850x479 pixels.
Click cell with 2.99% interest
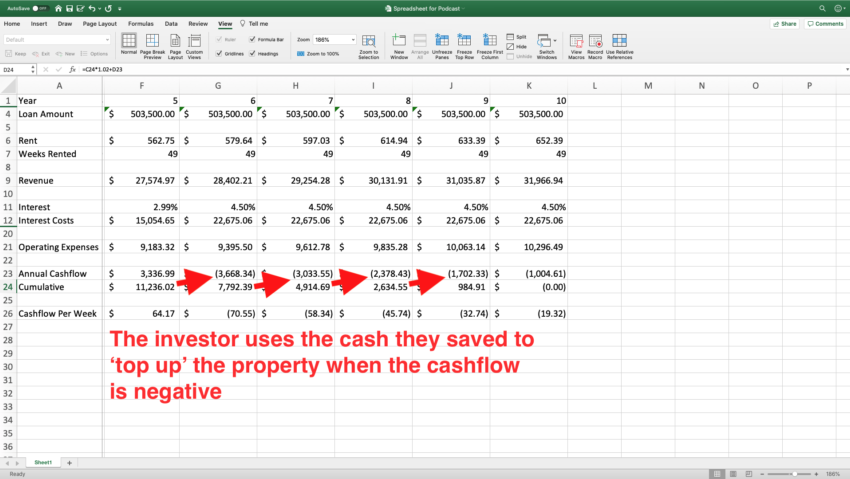(141, 207)
